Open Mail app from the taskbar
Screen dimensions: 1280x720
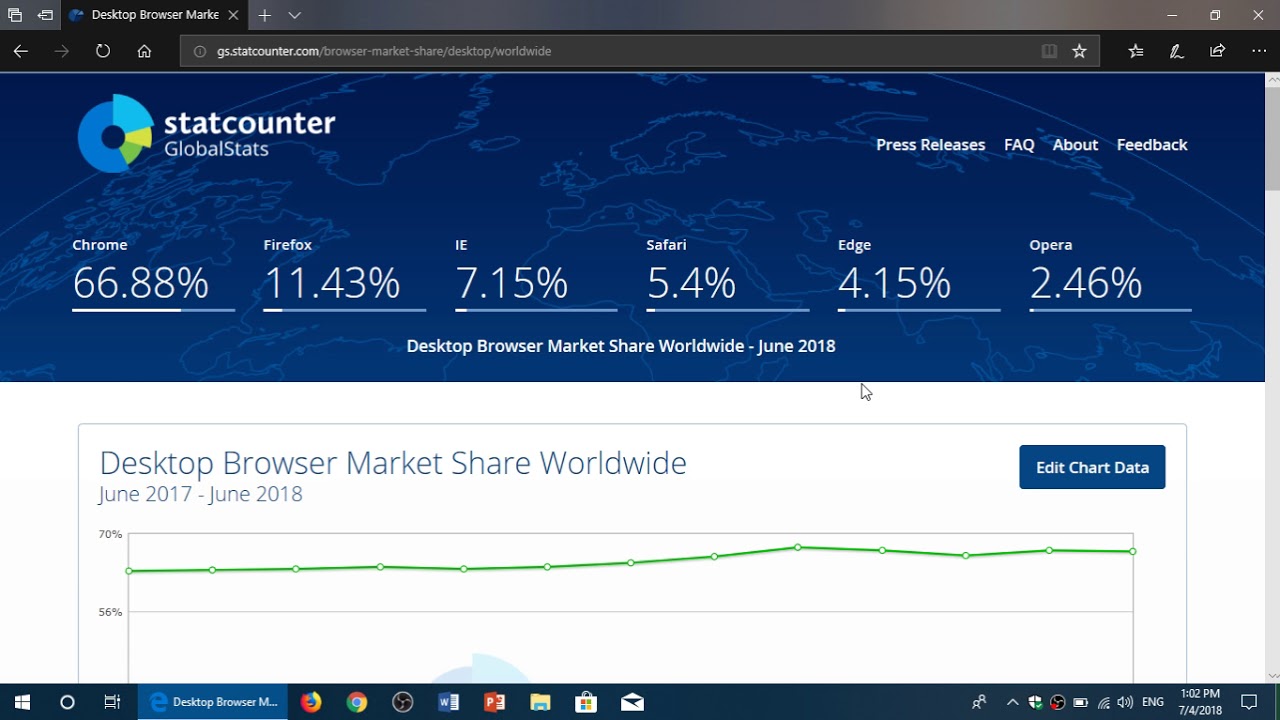coord(633,702)
